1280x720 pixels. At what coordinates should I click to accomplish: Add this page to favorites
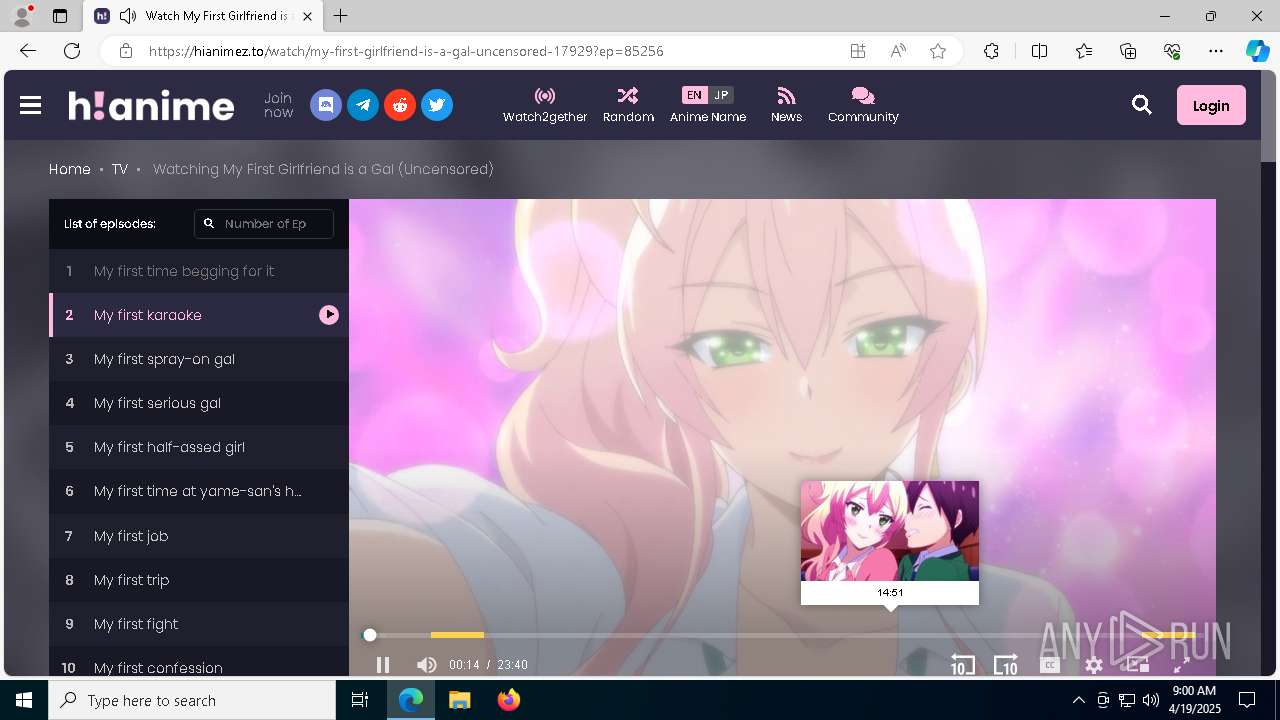click(938, 51)
